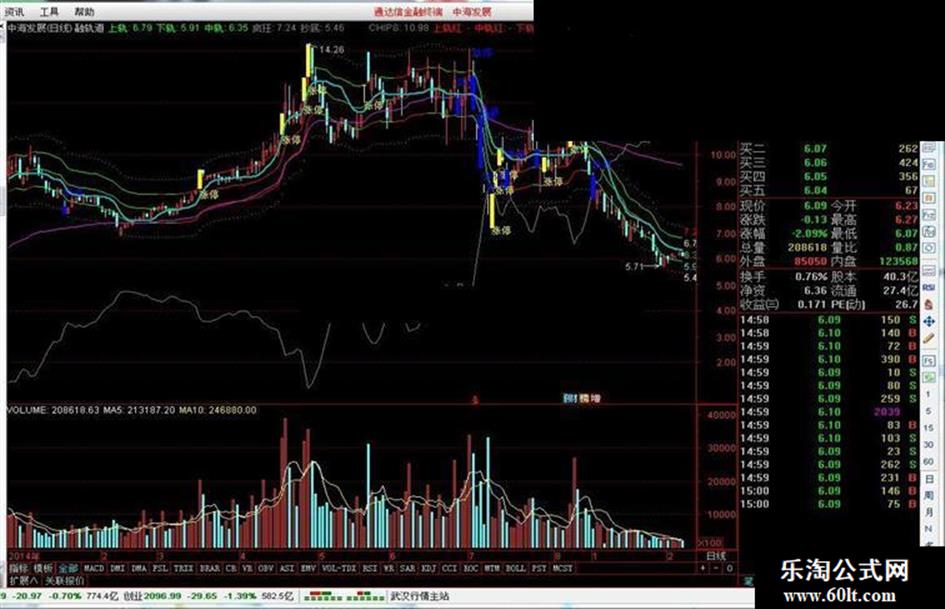Switch to the DMI indicator tab

click(x=118, y=568)
